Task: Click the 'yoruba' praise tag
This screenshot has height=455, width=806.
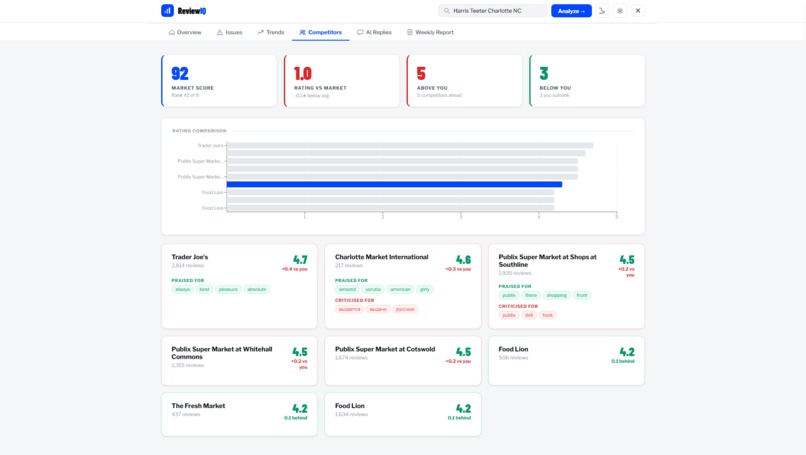Action: coord(373,289)
